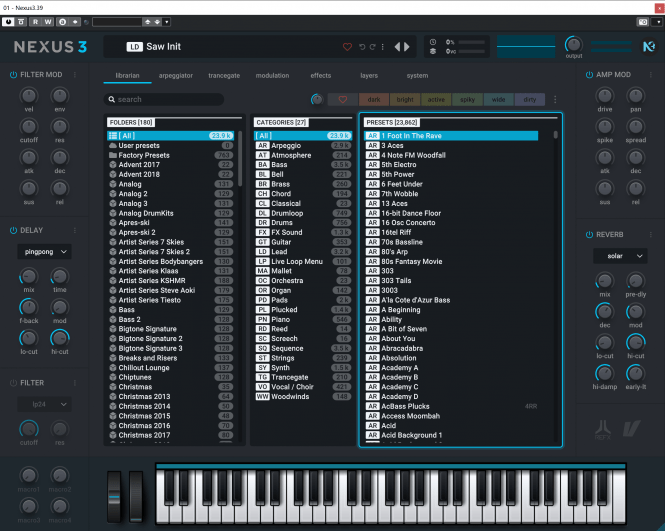The width and height of the screenshot is (665, 531).
Task: Toggle the AMP MOD power switch
Action: tap(589, 75)
